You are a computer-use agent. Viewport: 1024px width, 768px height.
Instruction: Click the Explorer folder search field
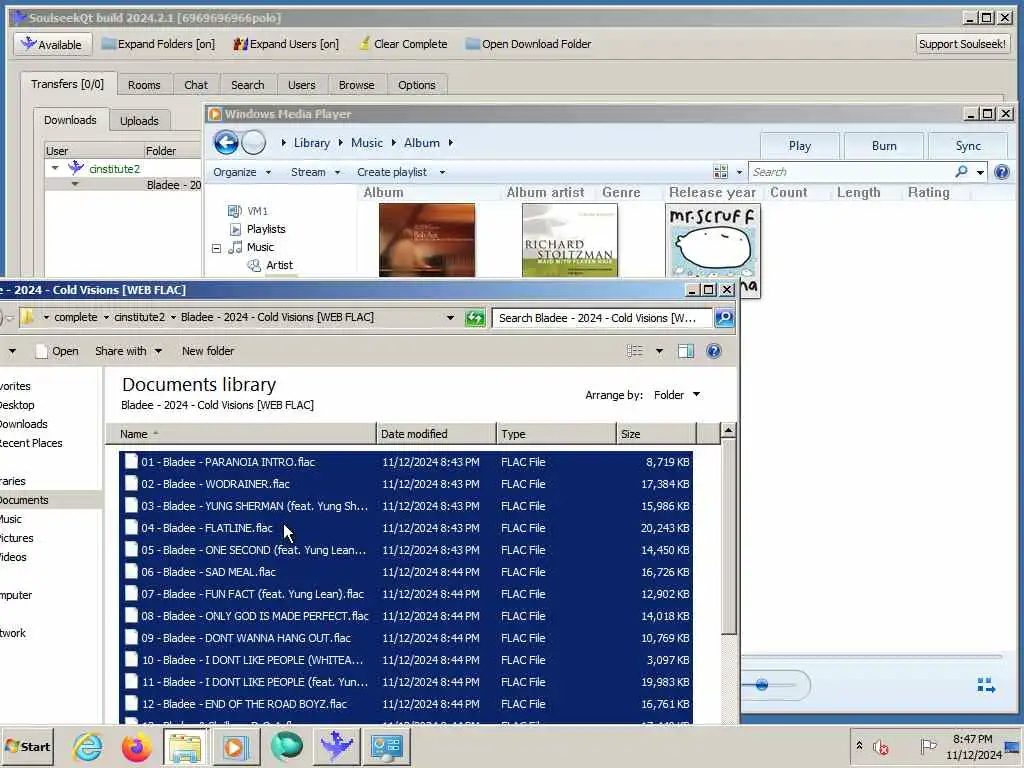pos(602,318)
